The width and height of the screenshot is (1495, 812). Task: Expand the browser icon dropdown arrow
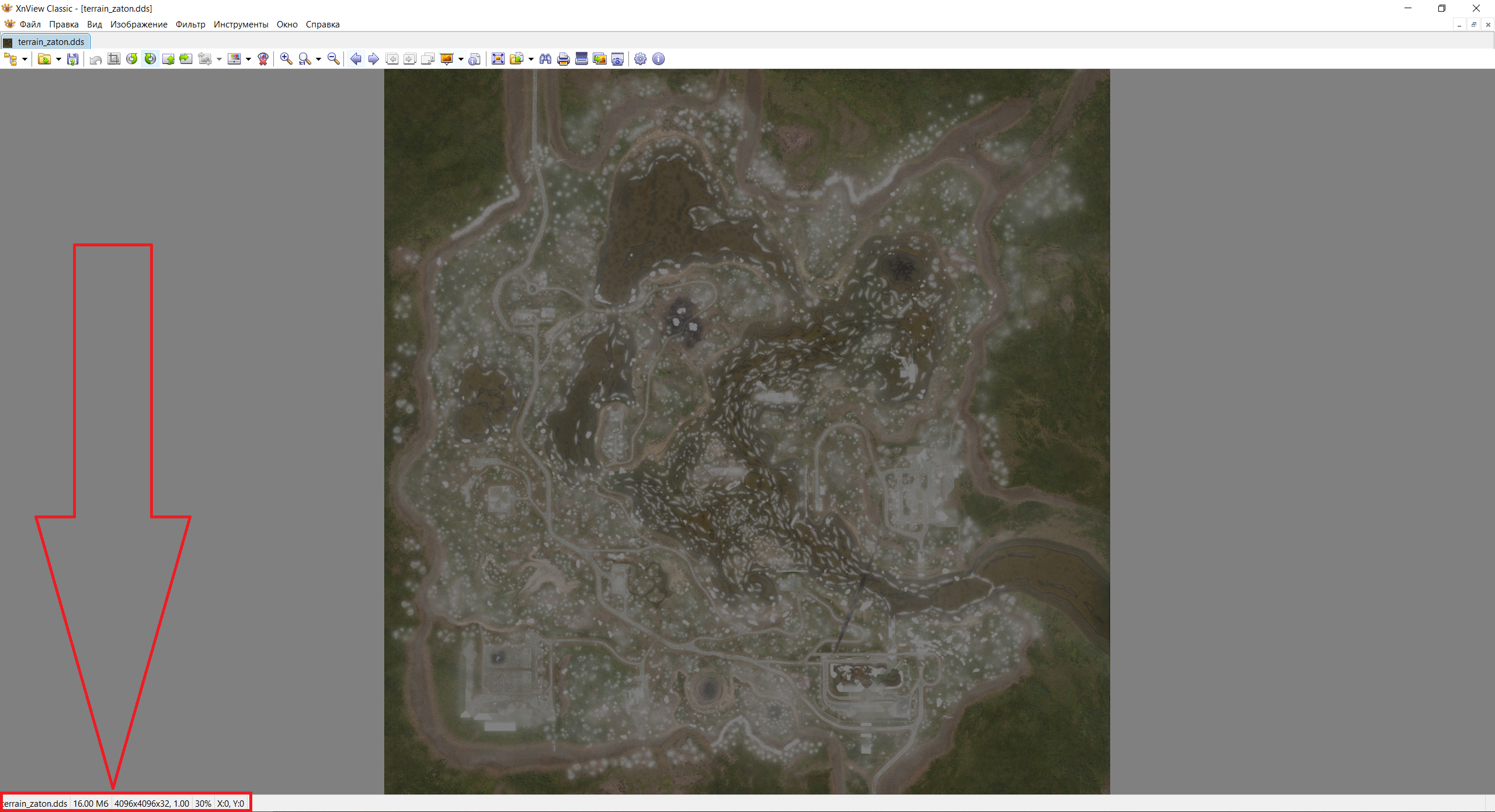[x=25, y=59]
